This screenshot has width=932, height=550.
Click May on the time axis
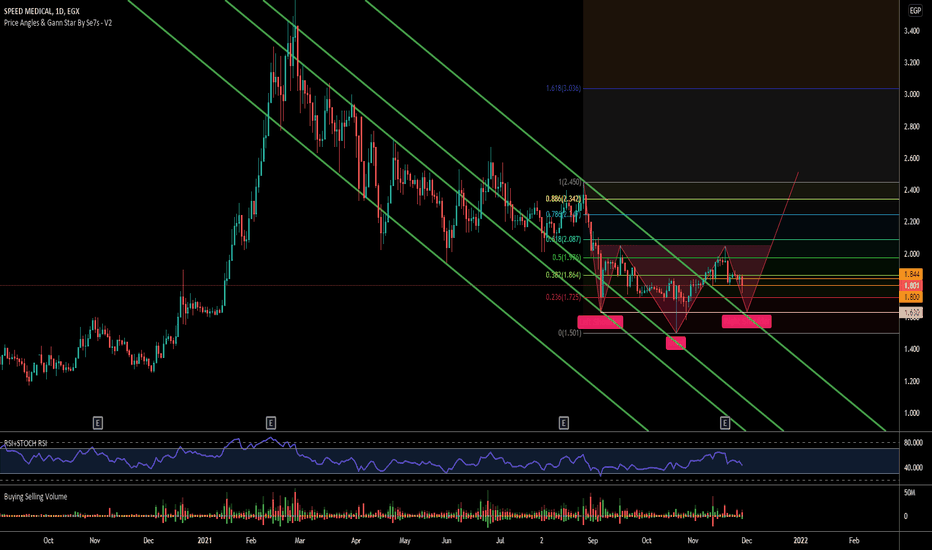coord(405,540)
